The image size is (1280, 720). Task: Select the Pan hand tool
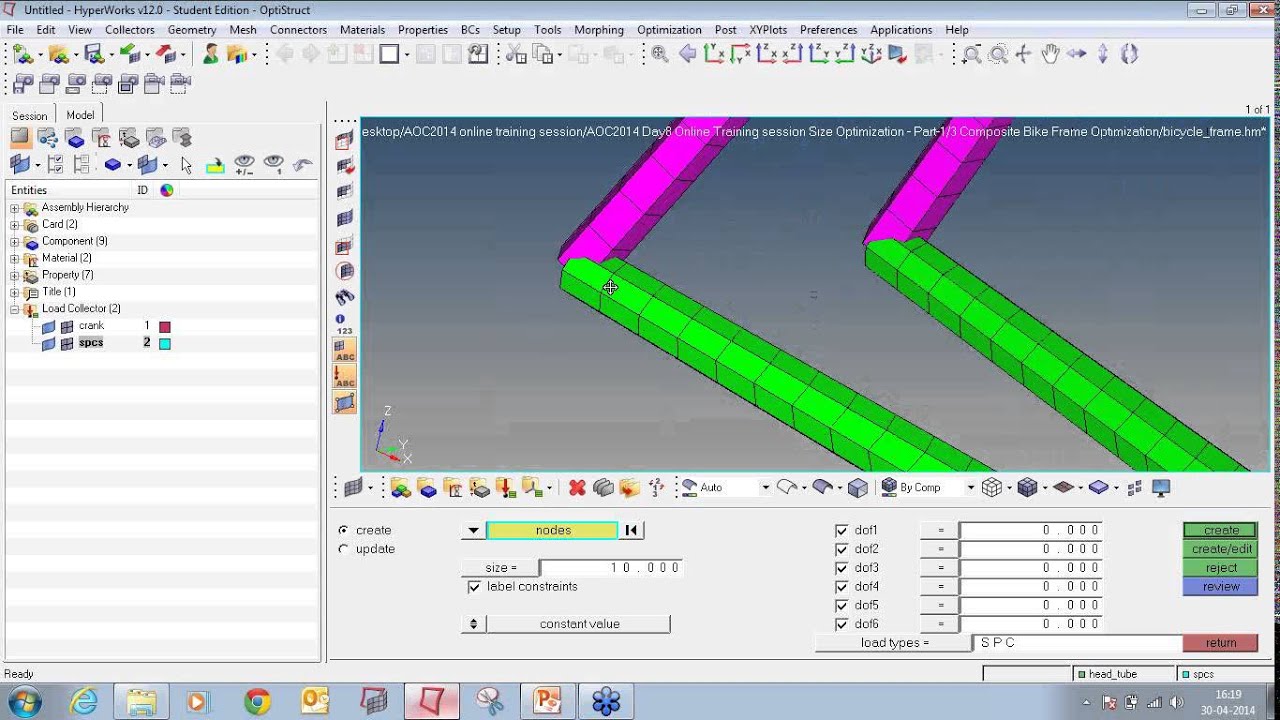tap(1049, 55)
